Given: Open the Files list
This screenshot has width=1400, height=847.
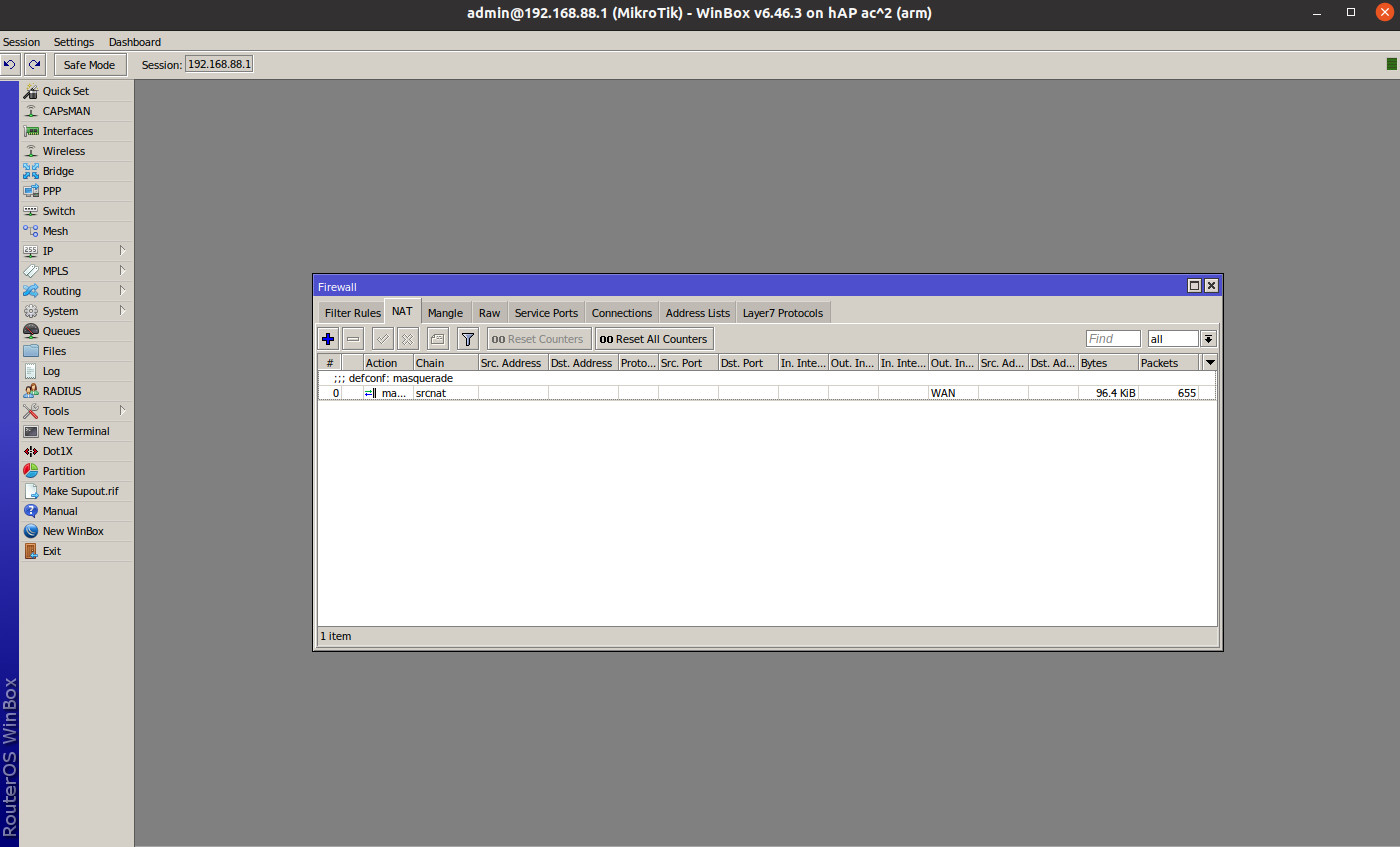Looking at the screenshot, I should [76, 351].
